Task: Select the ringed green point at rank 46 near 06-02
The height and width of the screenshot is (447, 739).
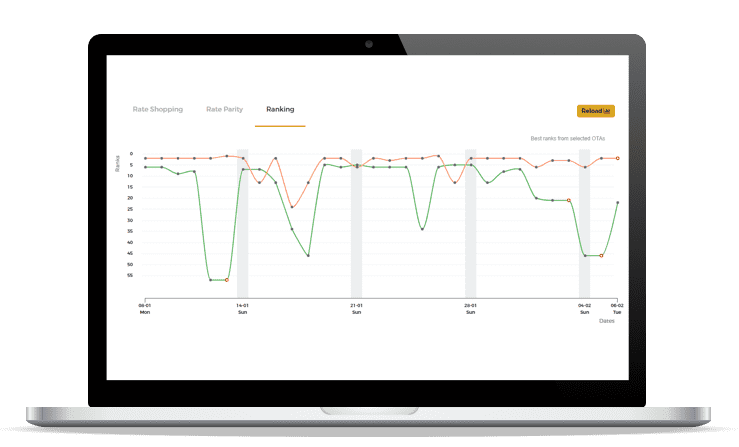Action: [601, 256]
